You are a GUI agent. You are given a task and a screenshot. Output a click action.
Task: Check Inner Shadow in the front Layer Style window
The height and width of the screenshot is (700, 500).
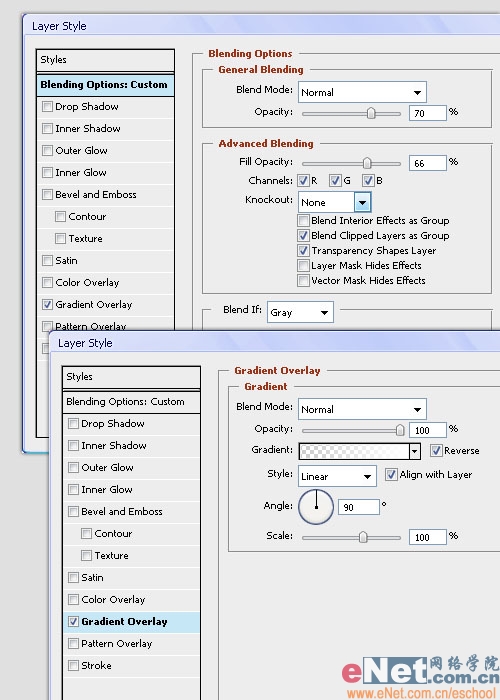73,446
